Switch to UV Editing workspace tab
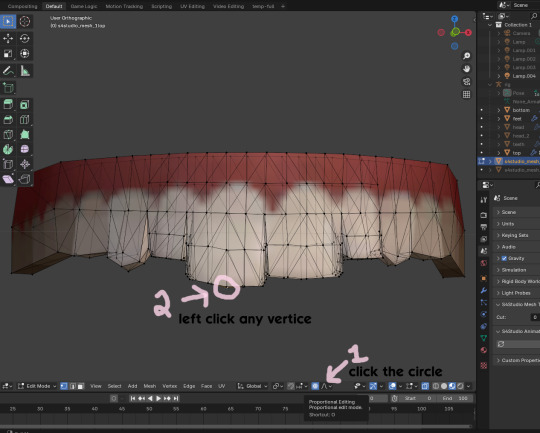This screenshot has height=433, width=540. [192, 6]
